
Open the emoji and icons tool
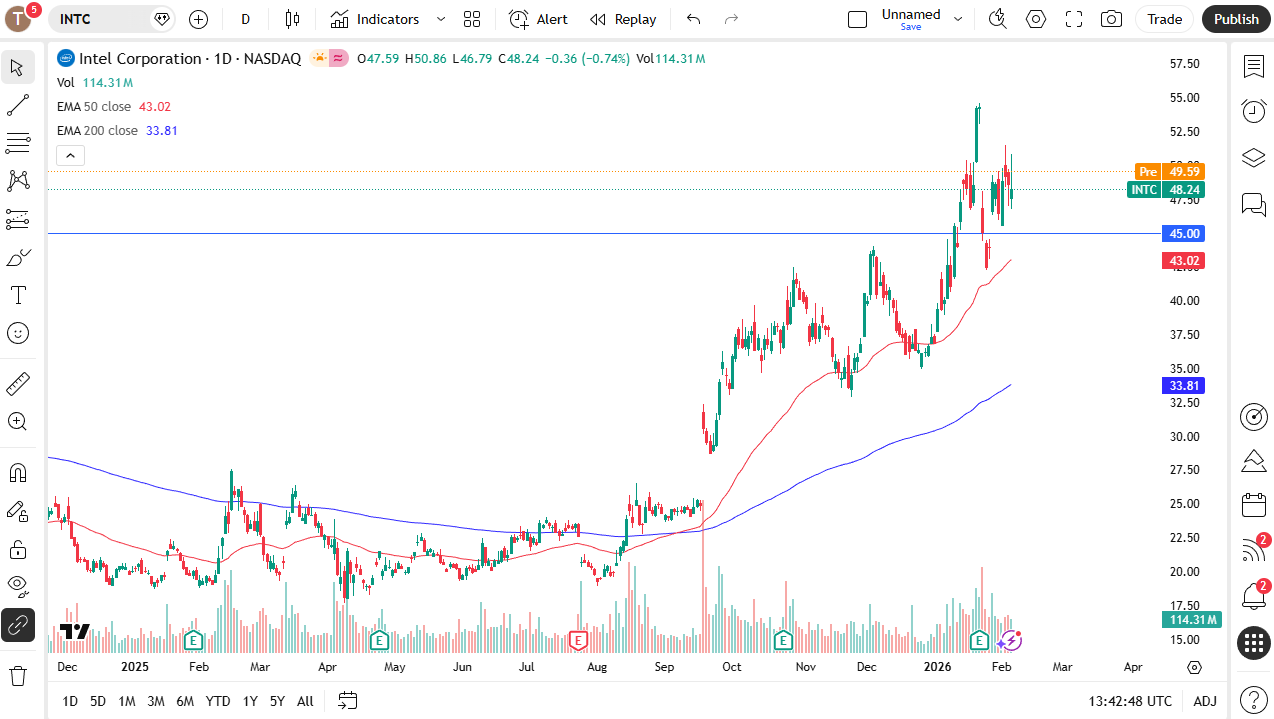point(18,333)
